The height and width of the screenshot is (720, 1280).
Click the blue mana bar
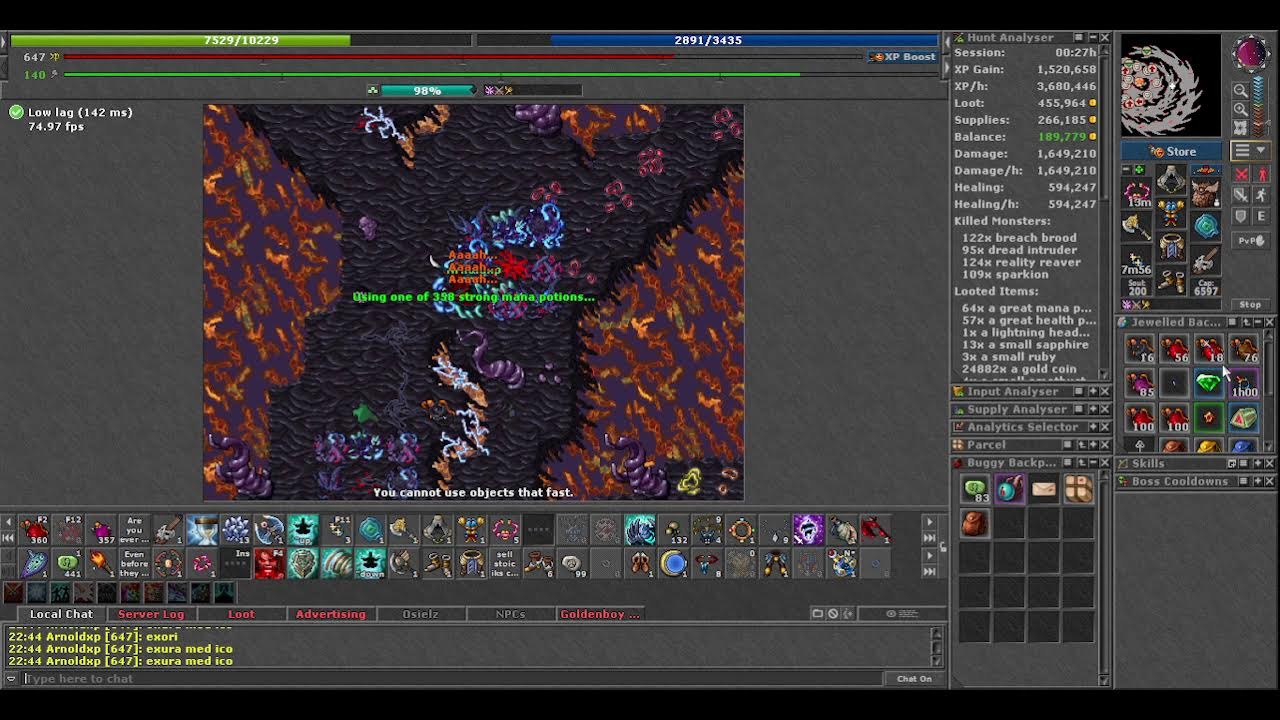(x=707, y=40)
